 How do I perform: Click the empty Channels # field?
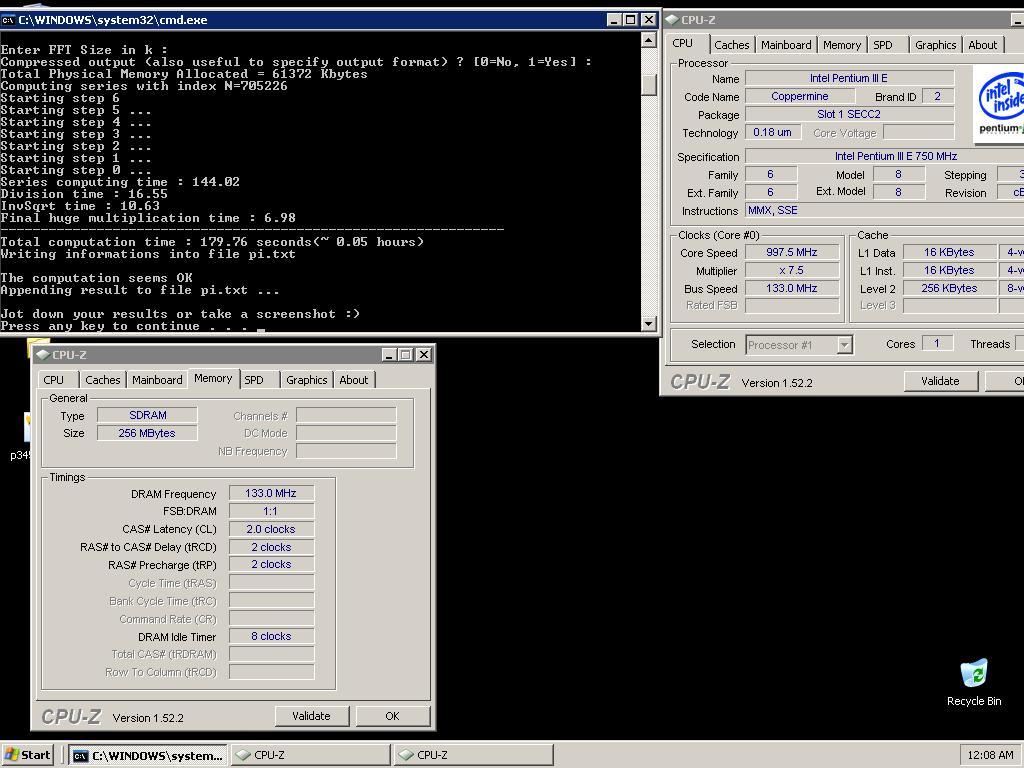(x=346, y=415)
